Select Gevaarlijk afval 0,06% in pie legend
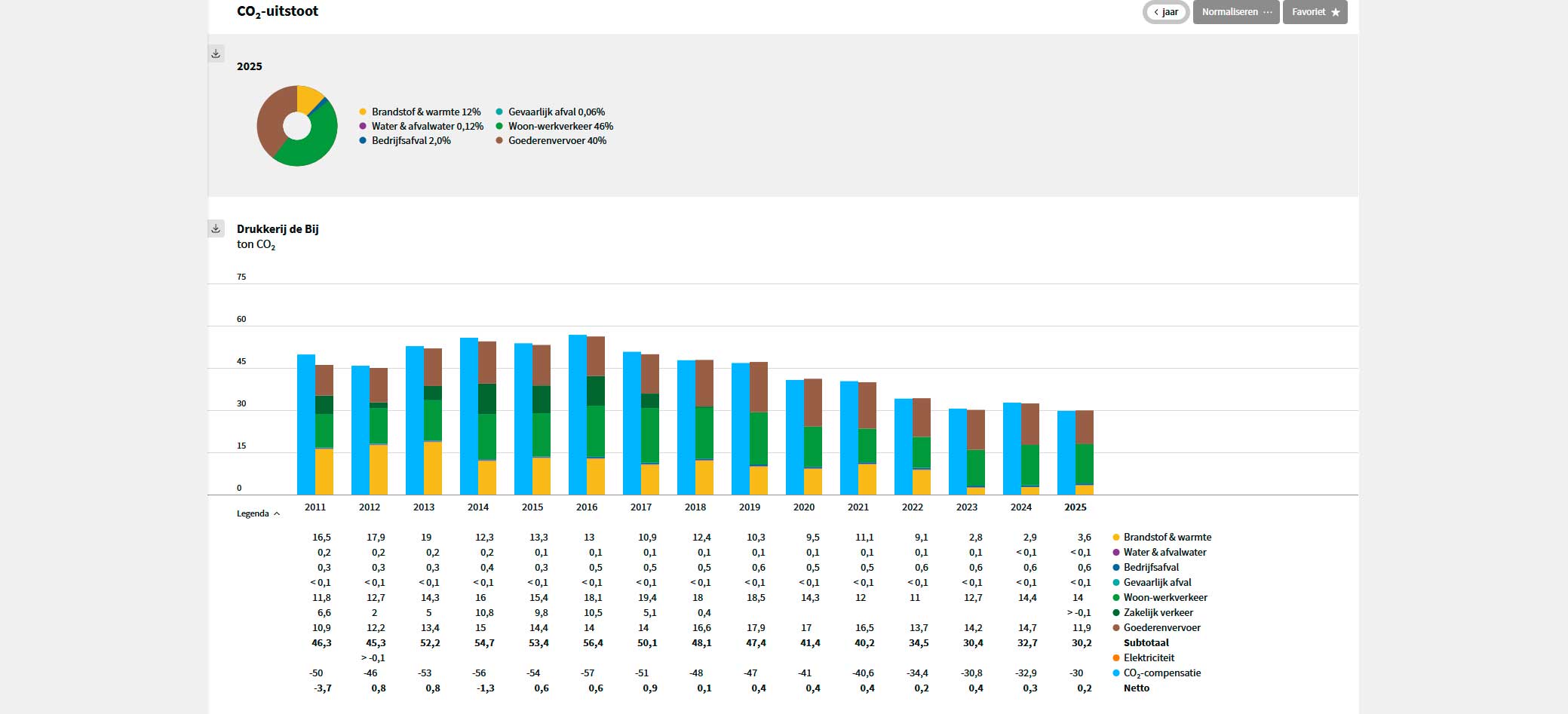The height and width of the screenshot is (714, 1568). point(550,112)
